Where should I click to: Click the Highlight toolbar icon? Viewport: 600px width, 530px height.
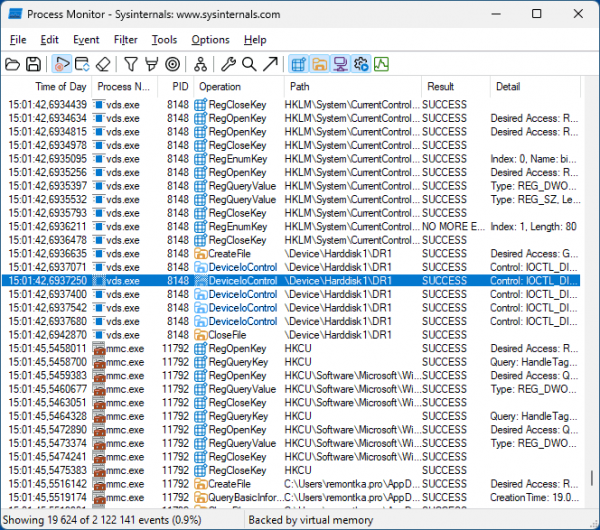(152, 64)
